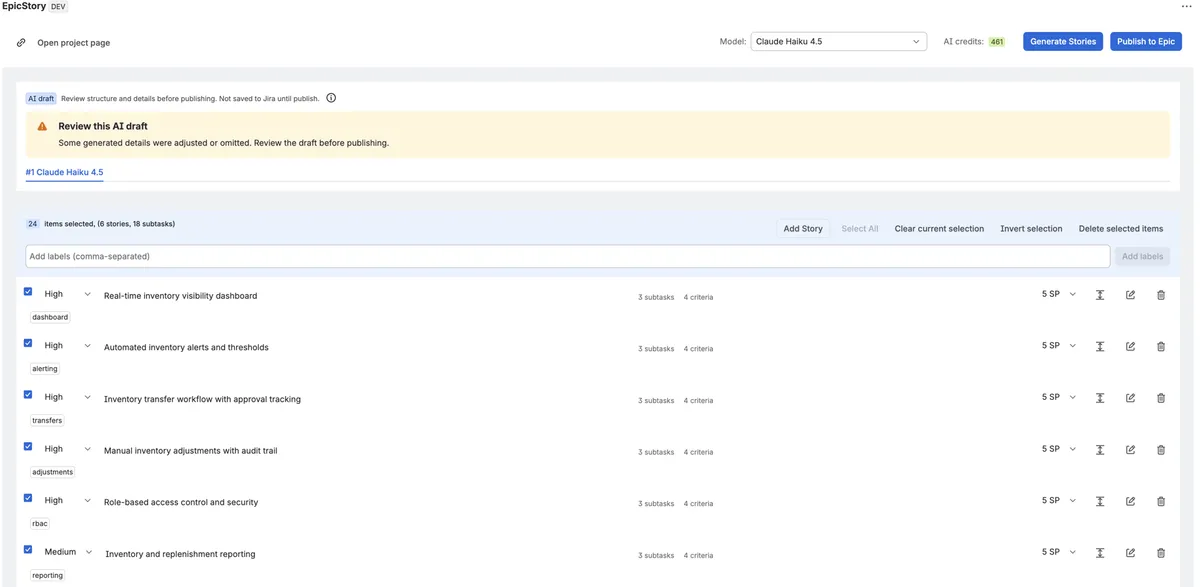Click the transfers label tag
This screenshot has height=587, width=1200.
point(47,421)
